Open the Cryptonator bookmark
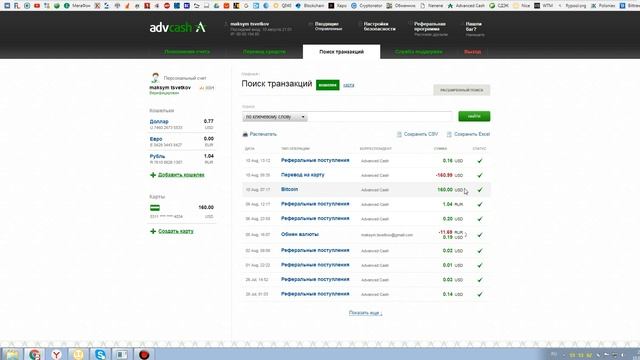 367,6
